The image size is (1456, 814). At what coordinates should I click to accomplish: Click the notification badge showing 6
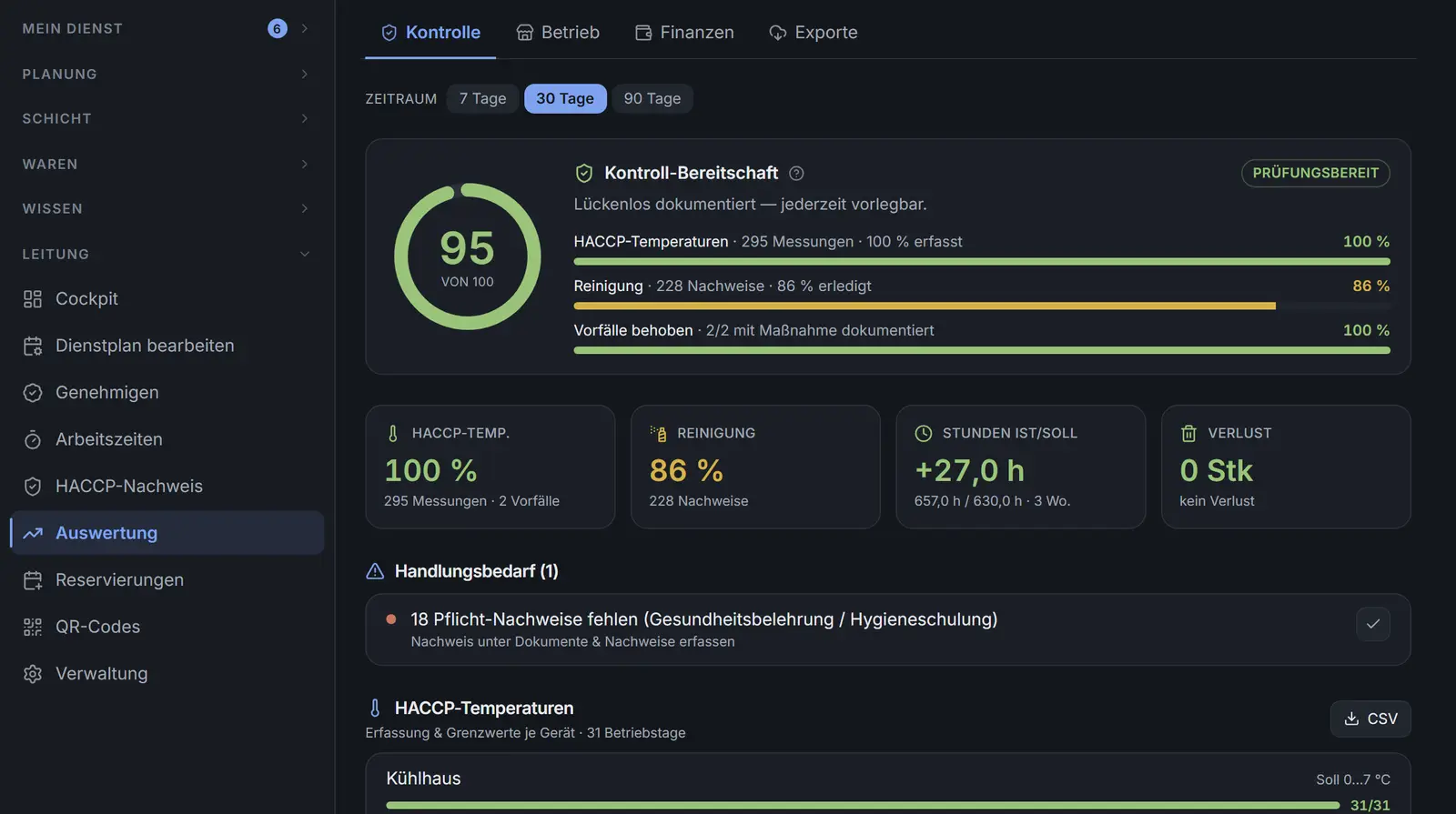tap(278, 28)
